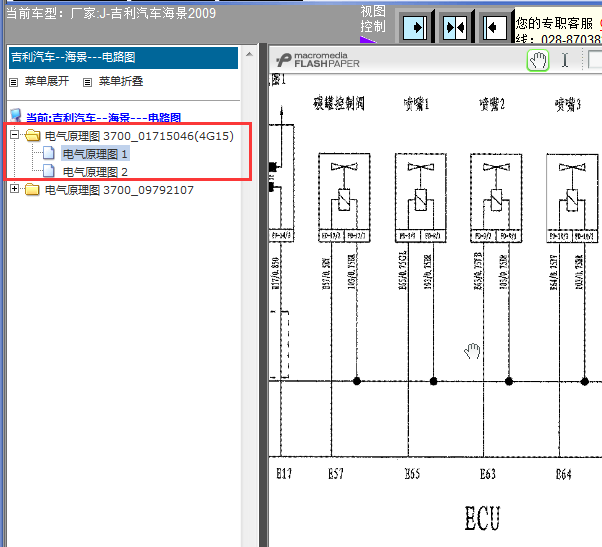Select the FlashPaper hand pan tool

[538, 60]
